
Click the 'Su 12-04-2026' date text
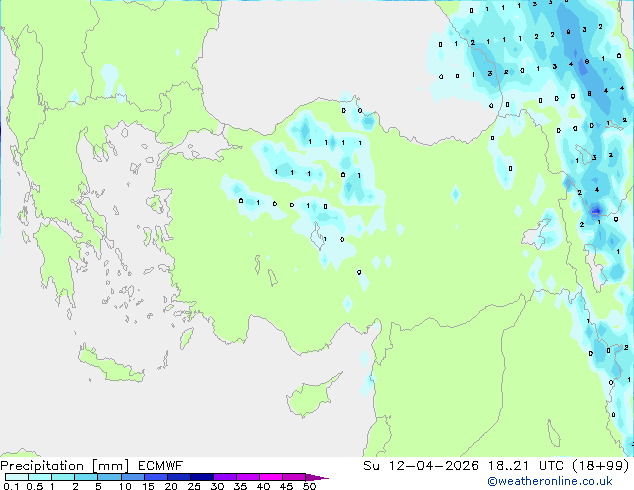(x=421, y=466)
